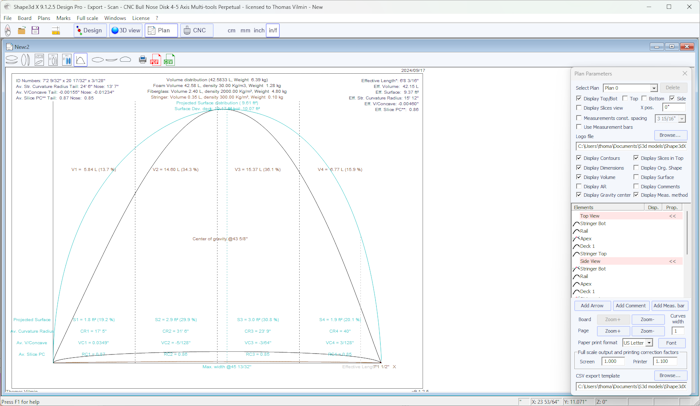Click the Font button

pos(671,343)
